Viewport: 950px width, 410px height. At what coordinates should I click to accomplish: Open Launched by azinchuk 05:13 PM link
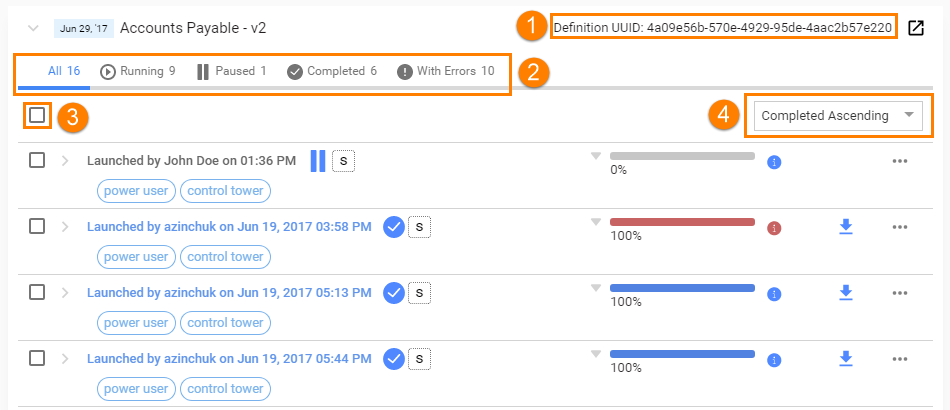[229, 293]
